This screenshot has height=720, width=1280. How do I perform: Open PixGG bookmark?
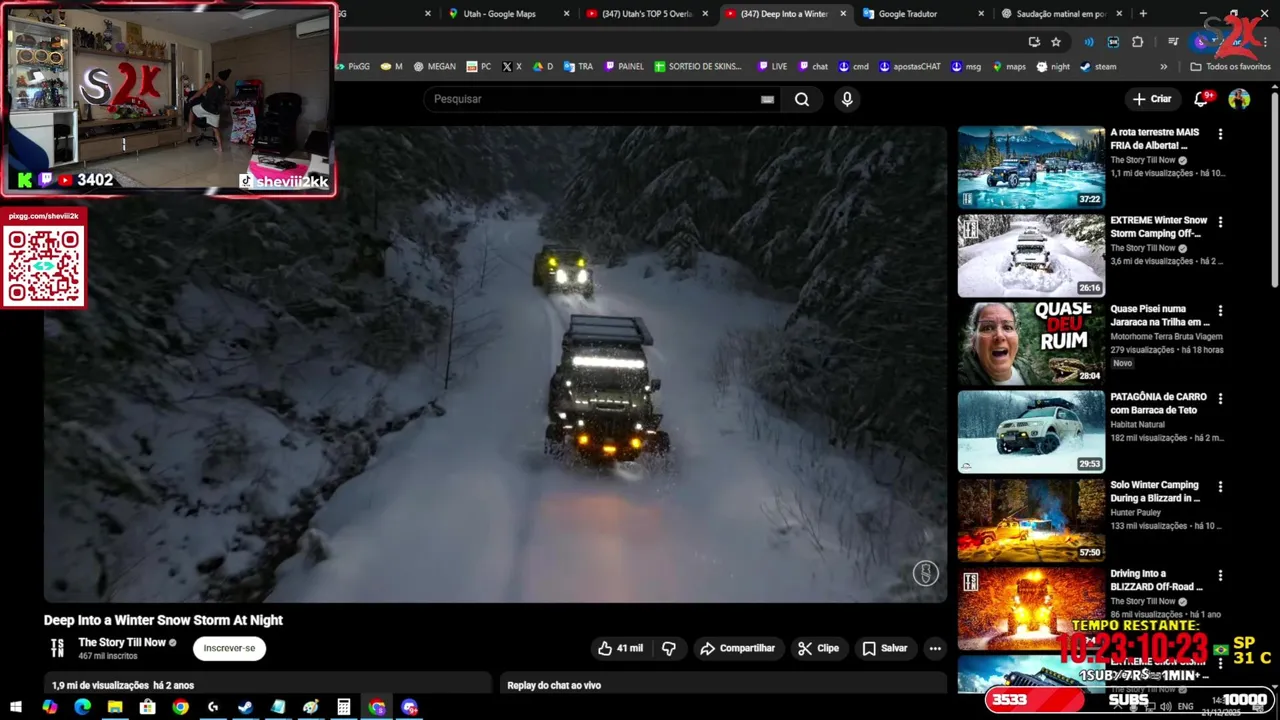(352, 67)
